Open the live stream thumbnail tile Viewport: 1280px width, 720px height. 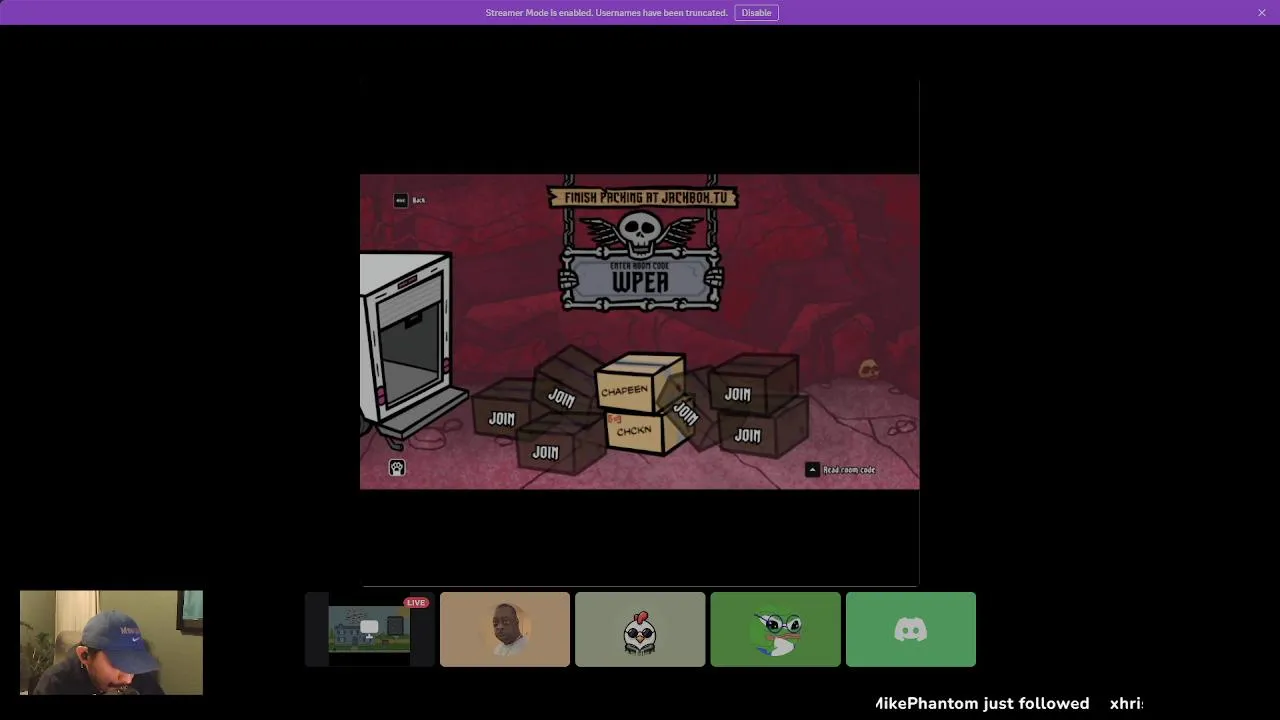tap(370, 629)
